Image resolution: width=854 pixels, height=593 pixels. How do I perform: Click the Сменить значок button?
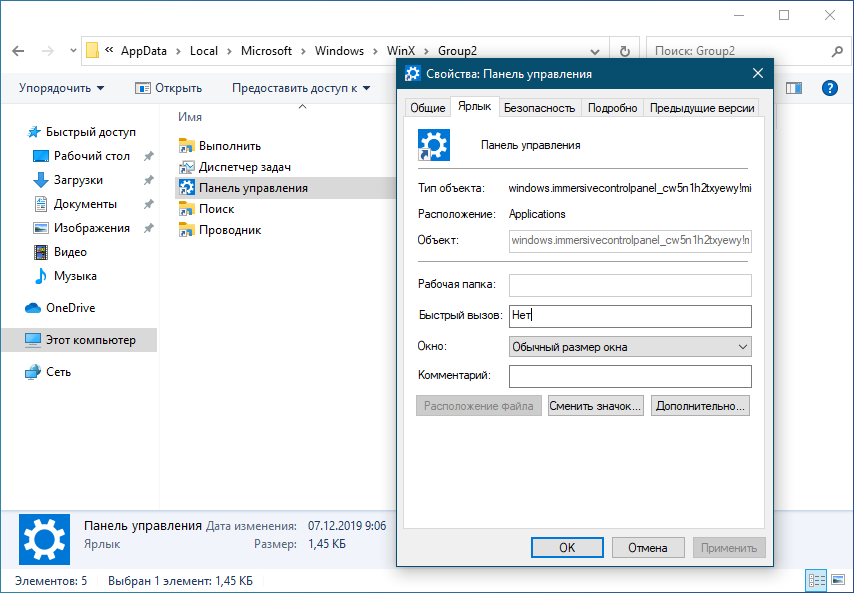(x=595, y=406)
